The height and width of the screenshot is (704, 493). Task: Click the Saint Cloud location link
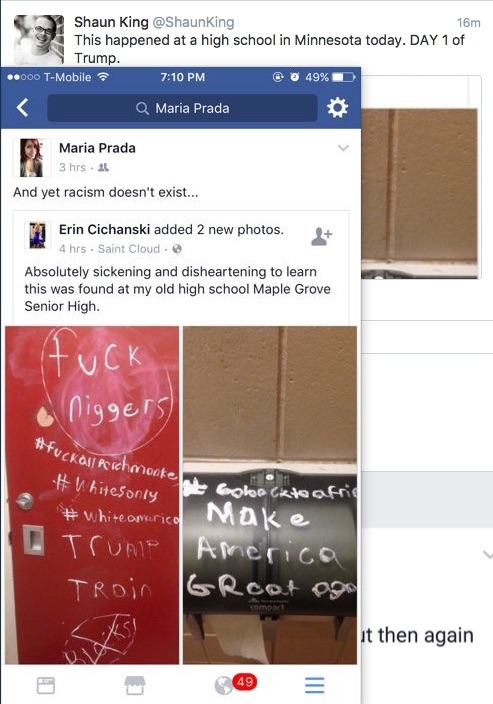pos(129,249)
